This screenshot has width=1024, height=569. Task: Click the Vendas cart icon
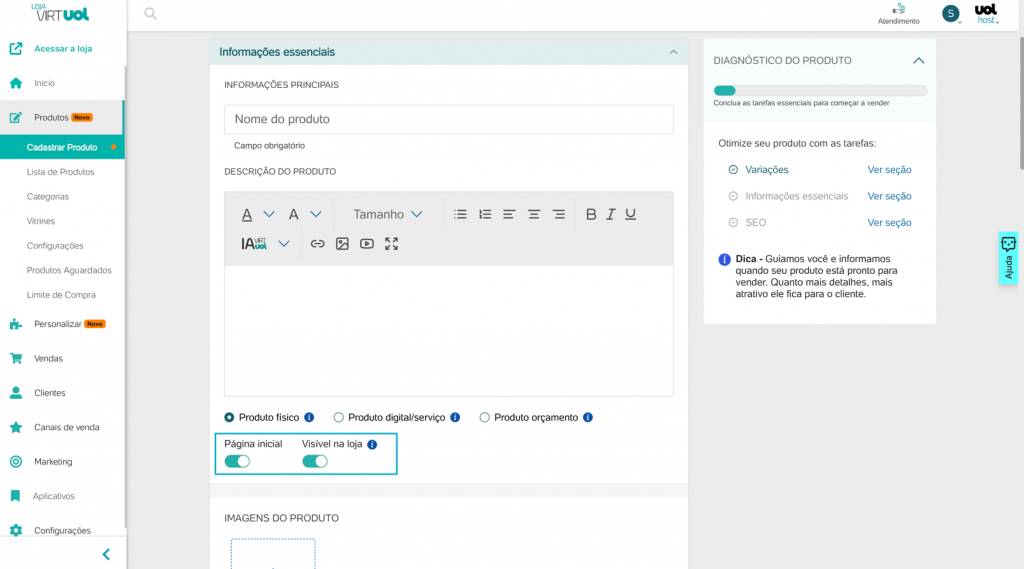(x=16, y=358)
